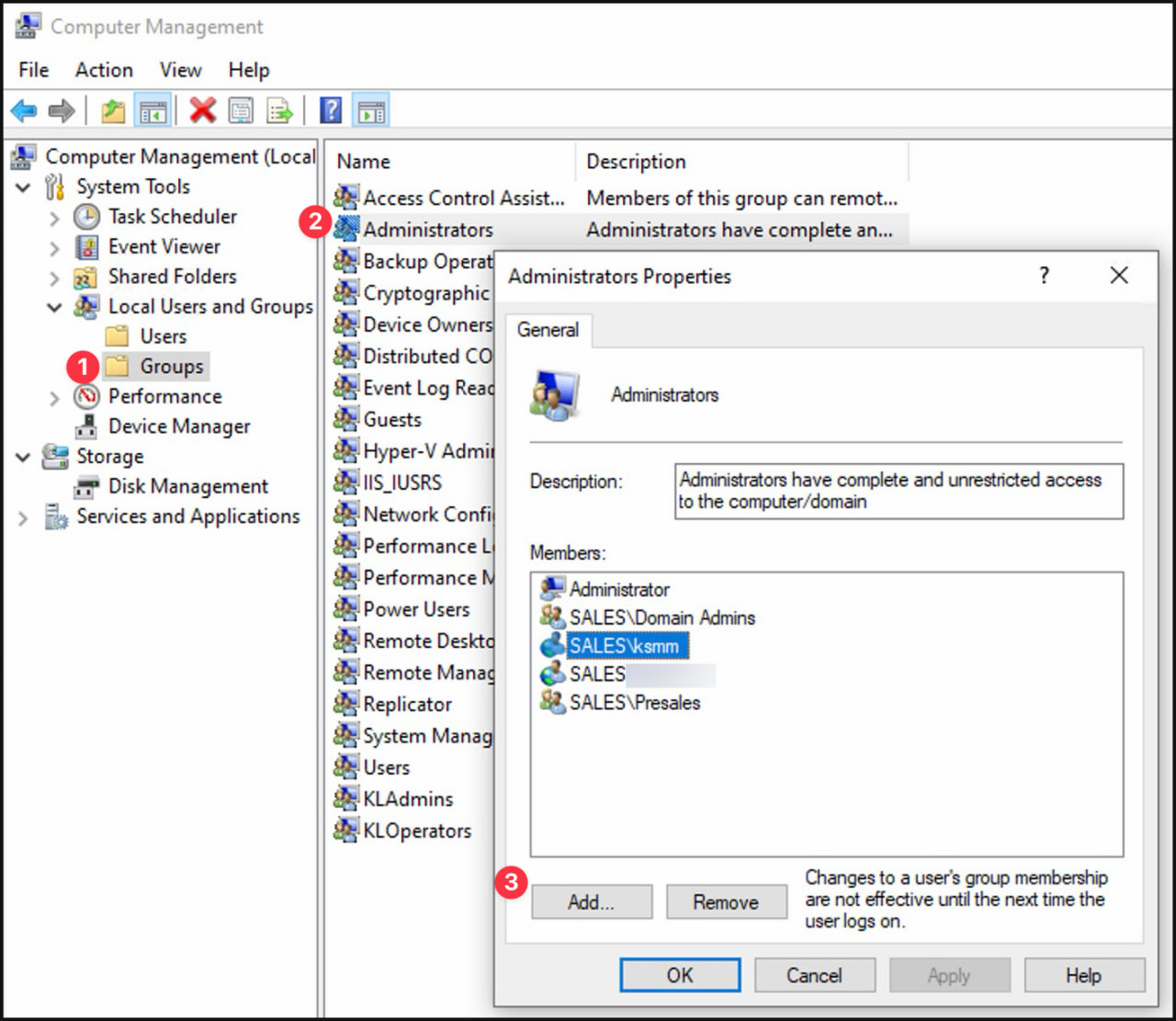Viewport: 1176px width, 1021px height.
Task: Toggle Show/Hide Console Tree toolbar icon
Action: point(153,111)
